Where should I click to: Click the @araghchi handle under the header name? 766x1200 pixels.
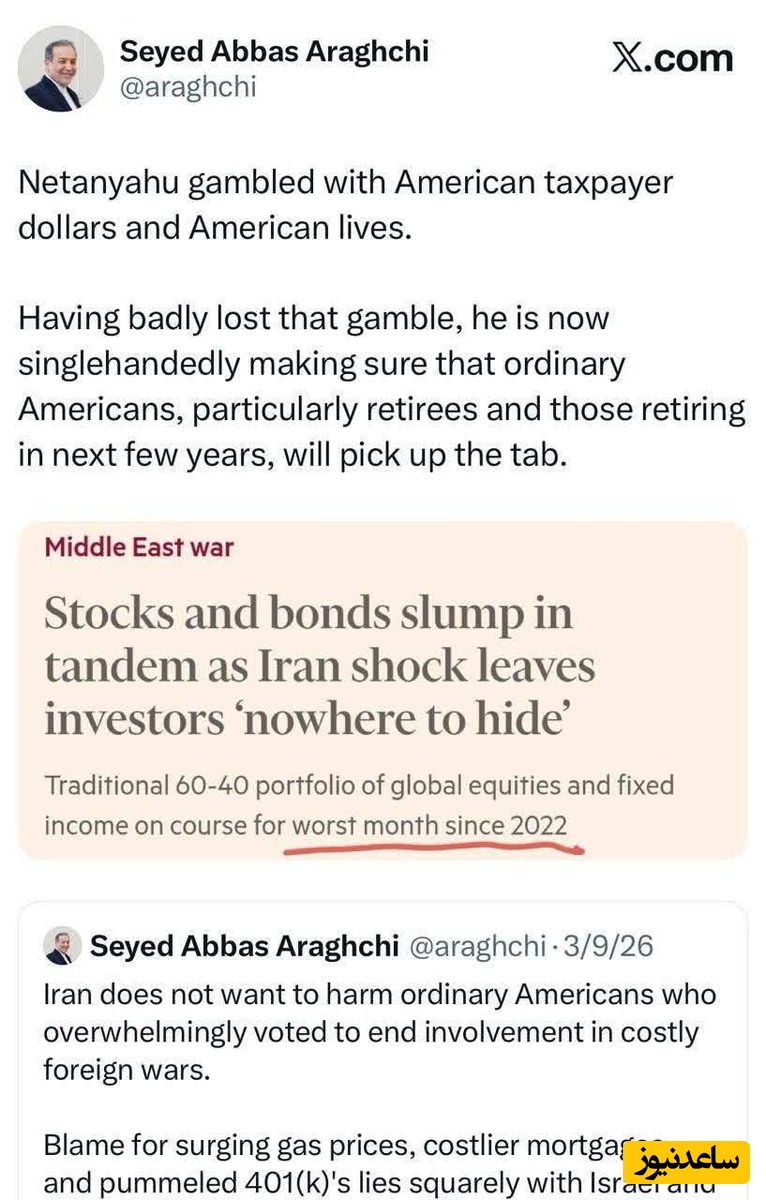click(188, 87)
